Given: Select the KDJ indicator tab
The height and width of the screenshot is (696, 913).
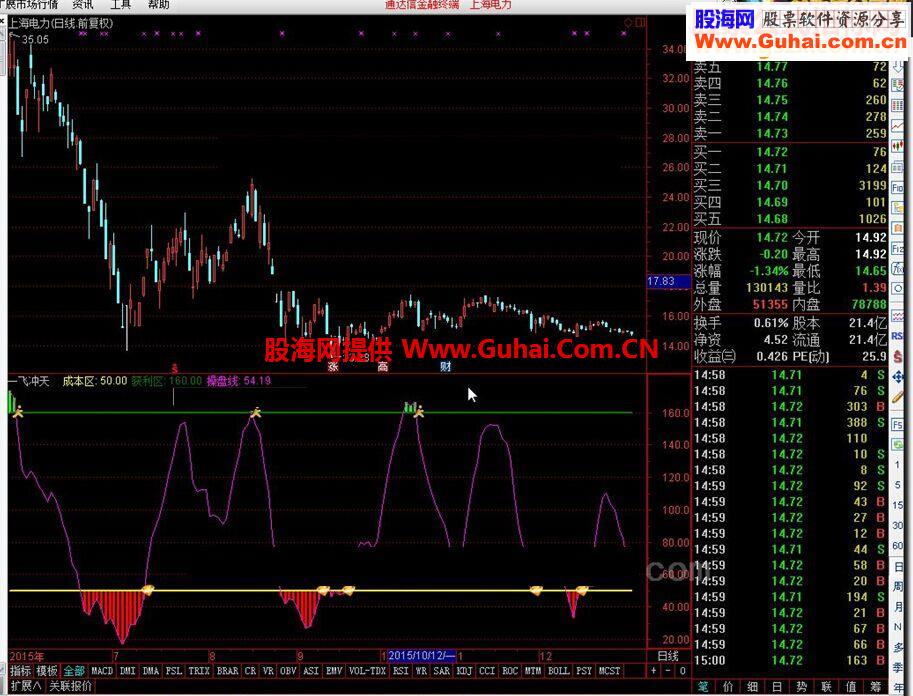Looking at the screenshot, I should (464, 671).
